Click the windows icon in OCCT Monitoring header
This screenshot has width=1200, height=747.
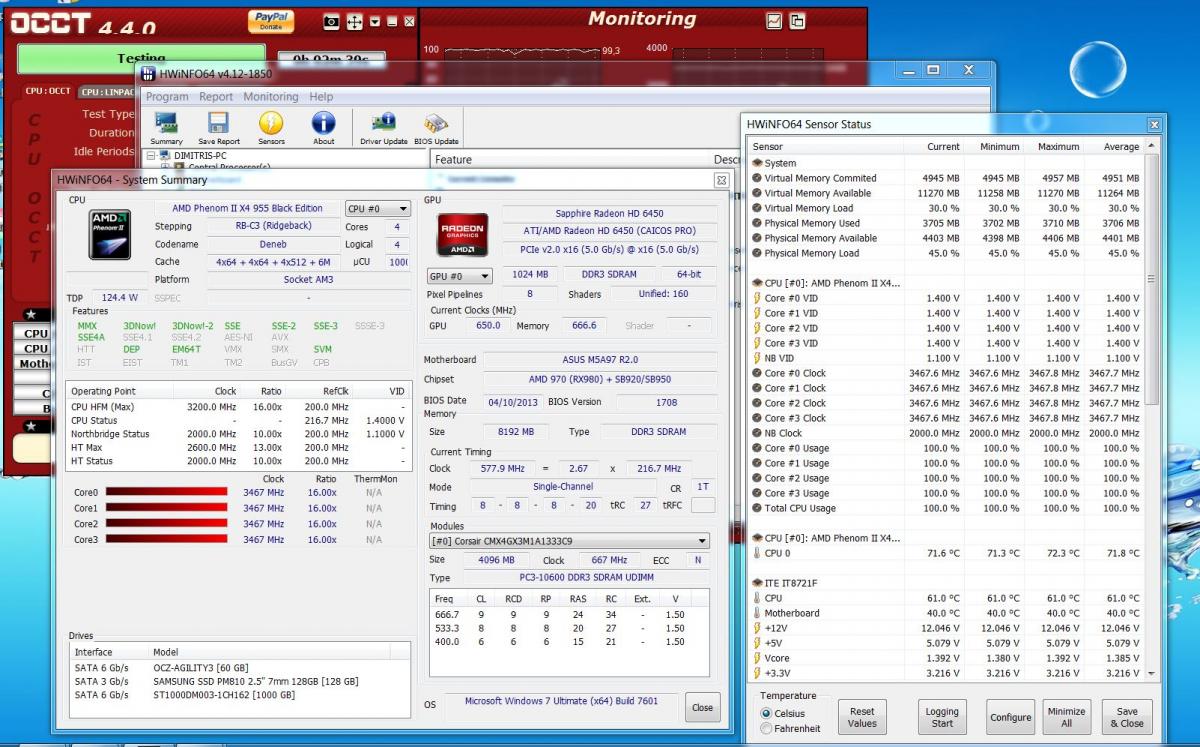coord(797,20)
